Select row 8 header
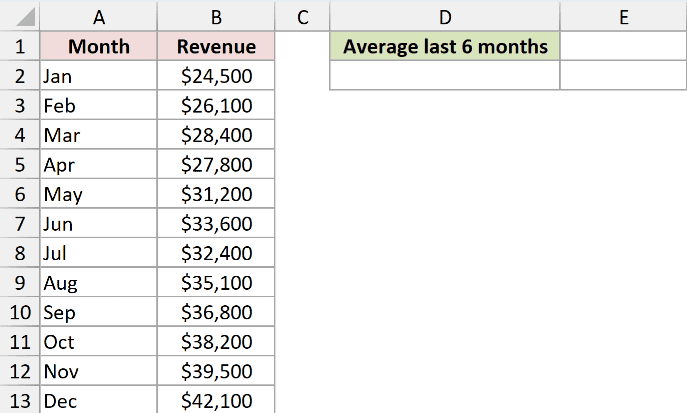 click(x=20, y=253)
